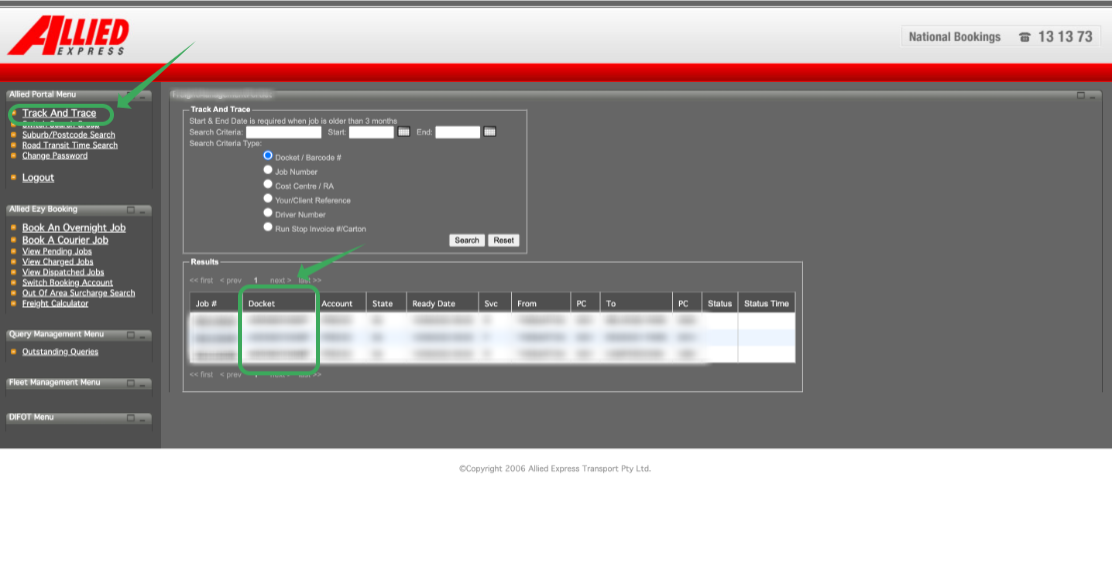The width and height of the screenshot is (1112, 566).
Task: Minimize the Fleet Management Menu panel
Action: 142,383
